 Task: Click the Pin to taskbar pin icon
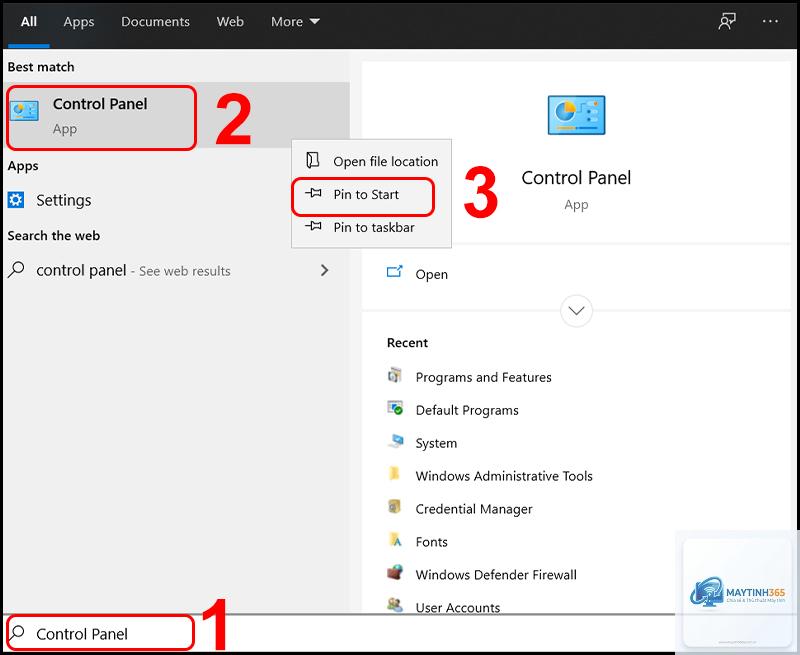313,226
